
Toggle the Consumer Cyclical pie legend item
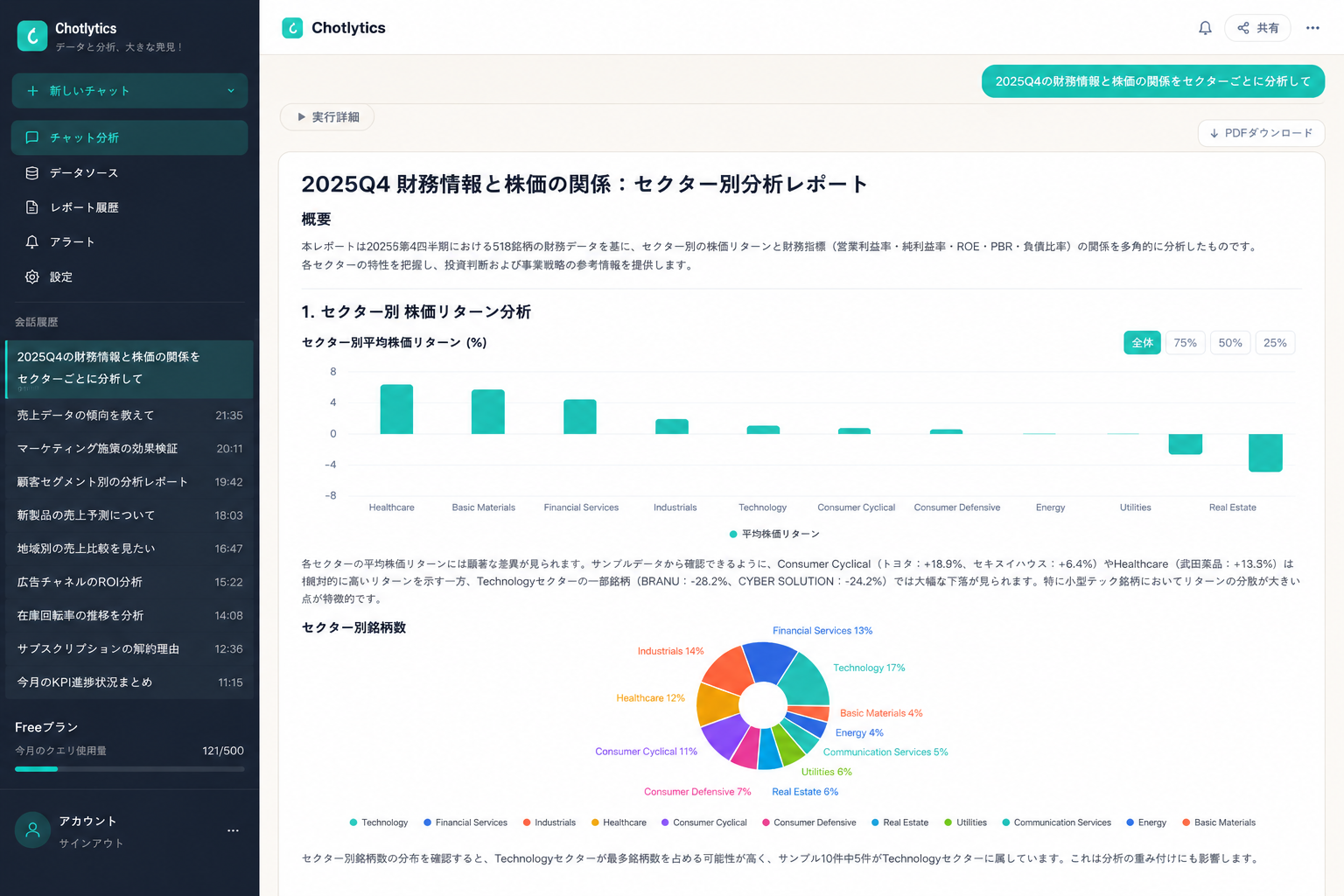tap(704, 822)
